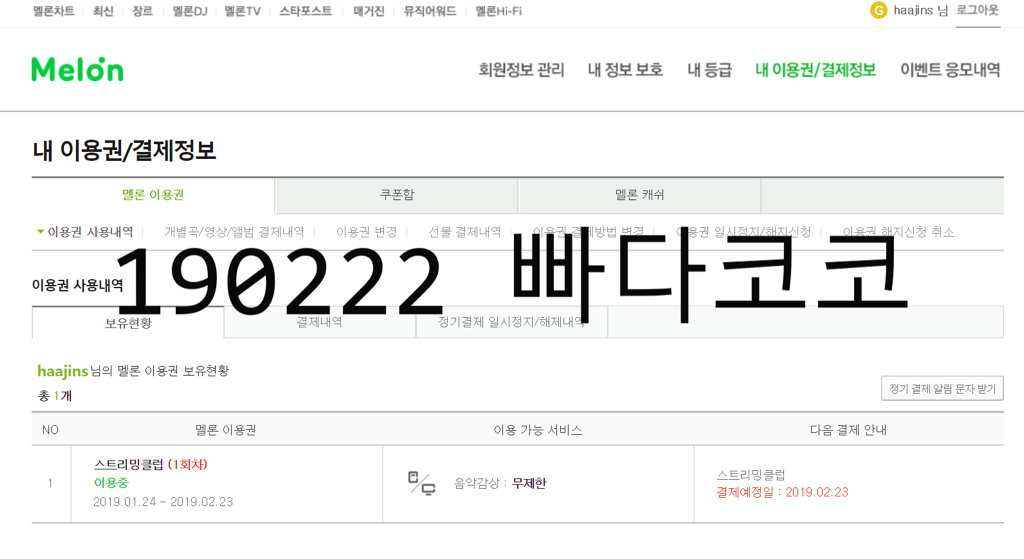Open 매거진 link
1024x559 pixels.
tap(369, 11)
